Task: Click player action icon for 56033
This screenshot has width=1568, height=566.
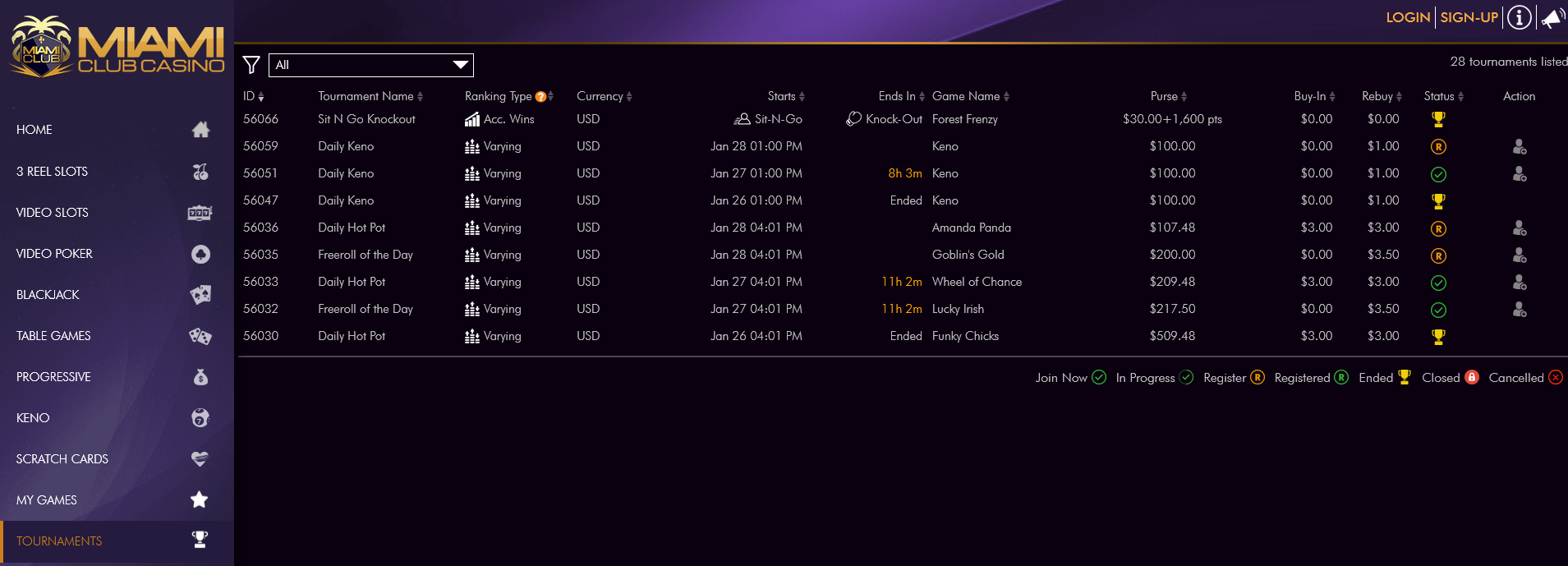Action: [1520, 282]
